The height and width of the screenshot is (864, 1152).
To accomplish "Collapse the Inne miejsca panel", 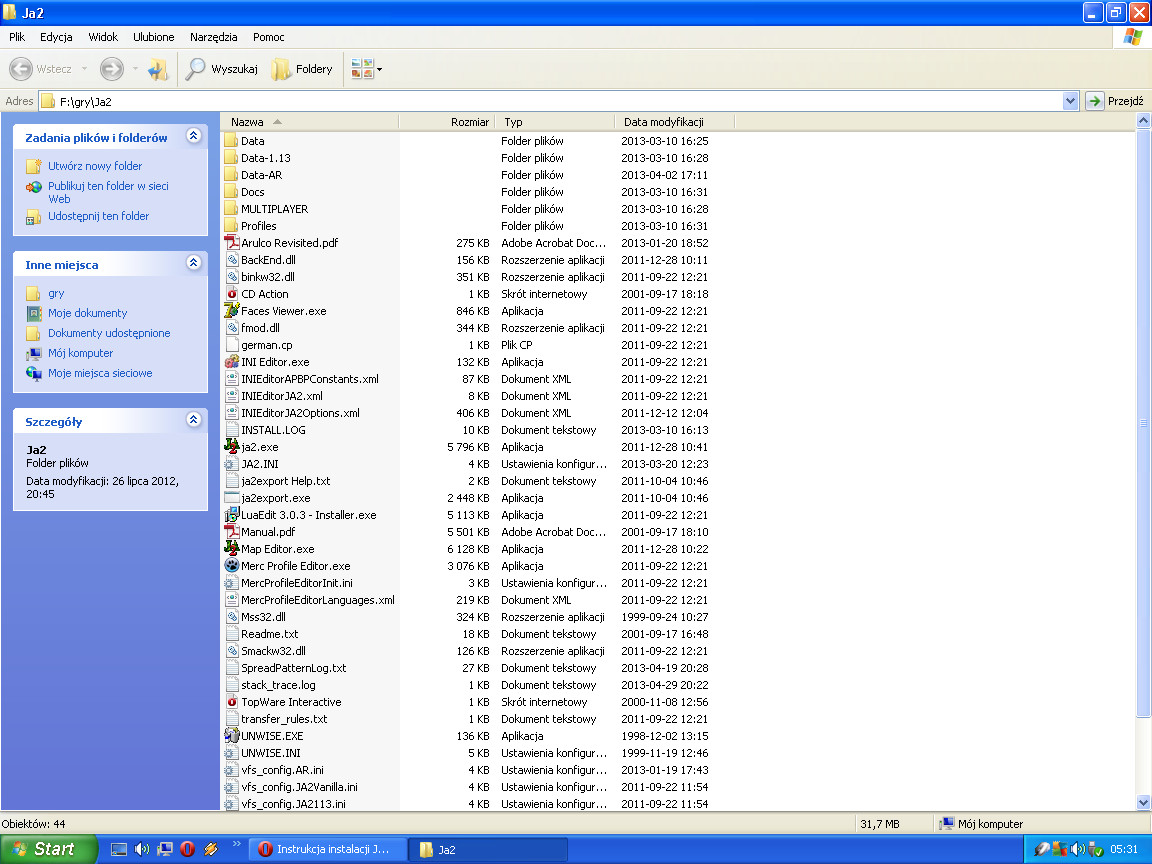I will (193, 264).
